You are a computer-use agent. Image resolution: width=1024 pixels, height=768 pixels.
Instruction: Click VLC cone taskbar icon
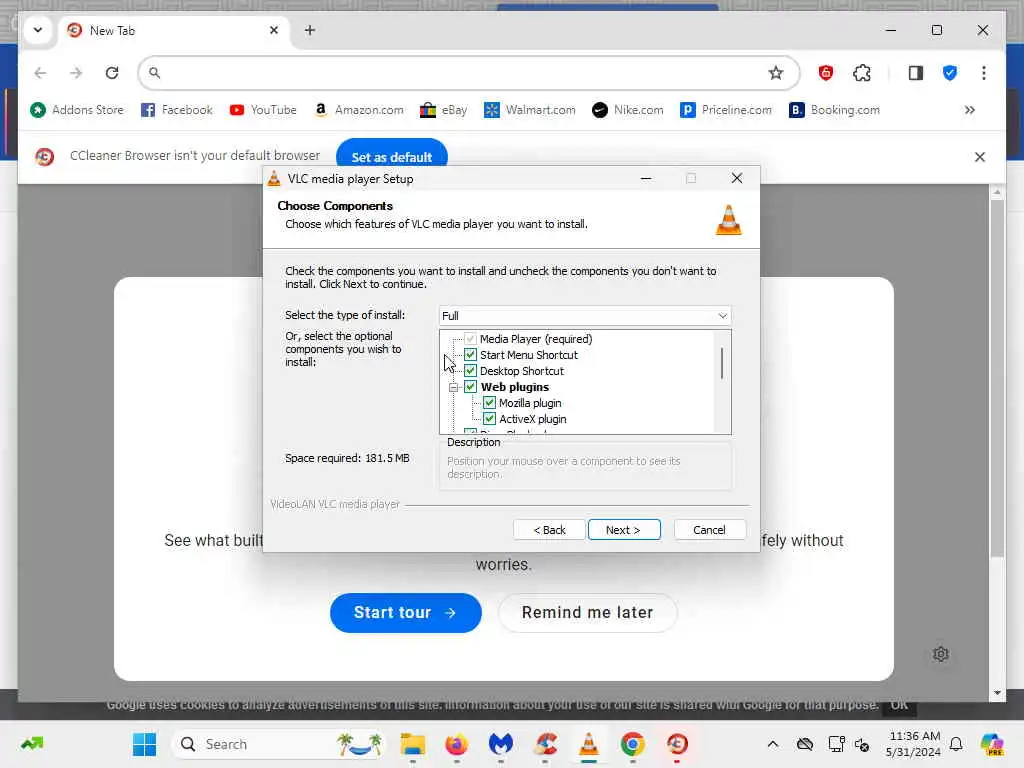(x=589, y=744)
